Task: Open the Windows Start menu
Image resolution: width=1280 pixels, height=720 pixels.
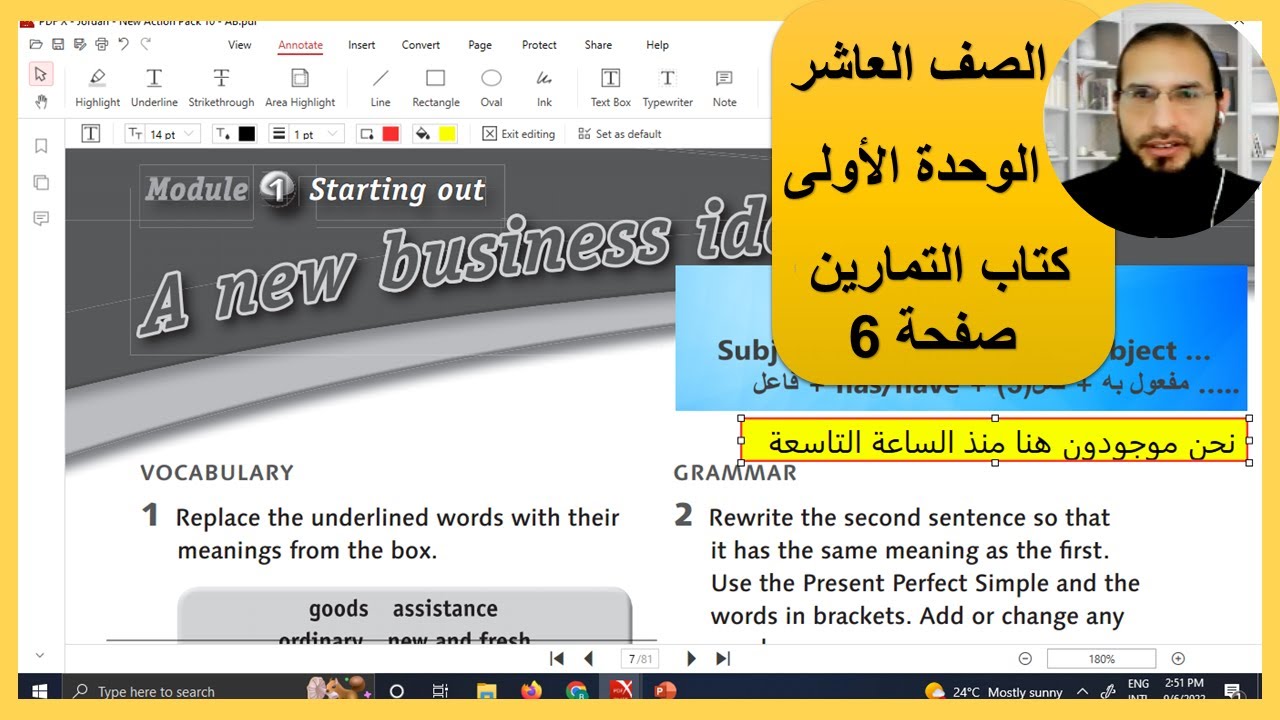Action: point(40,691)
